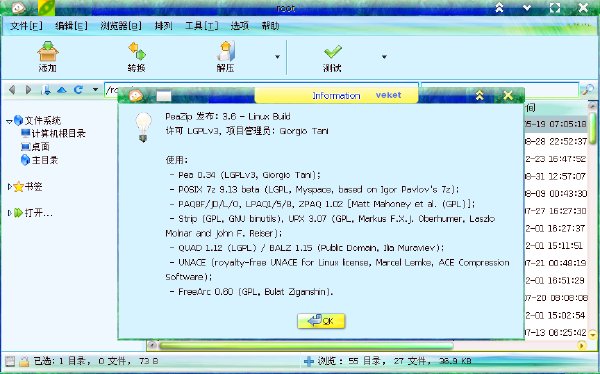Click the app icon in Information dialog title bar
The image size is (600, 374).
coord(136,95)
